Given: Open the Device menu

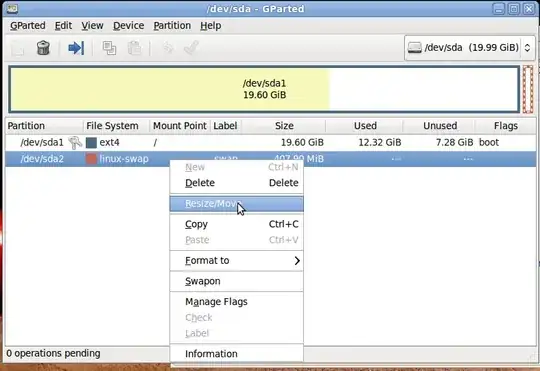Looking at the screenshot, I should 128,25.
